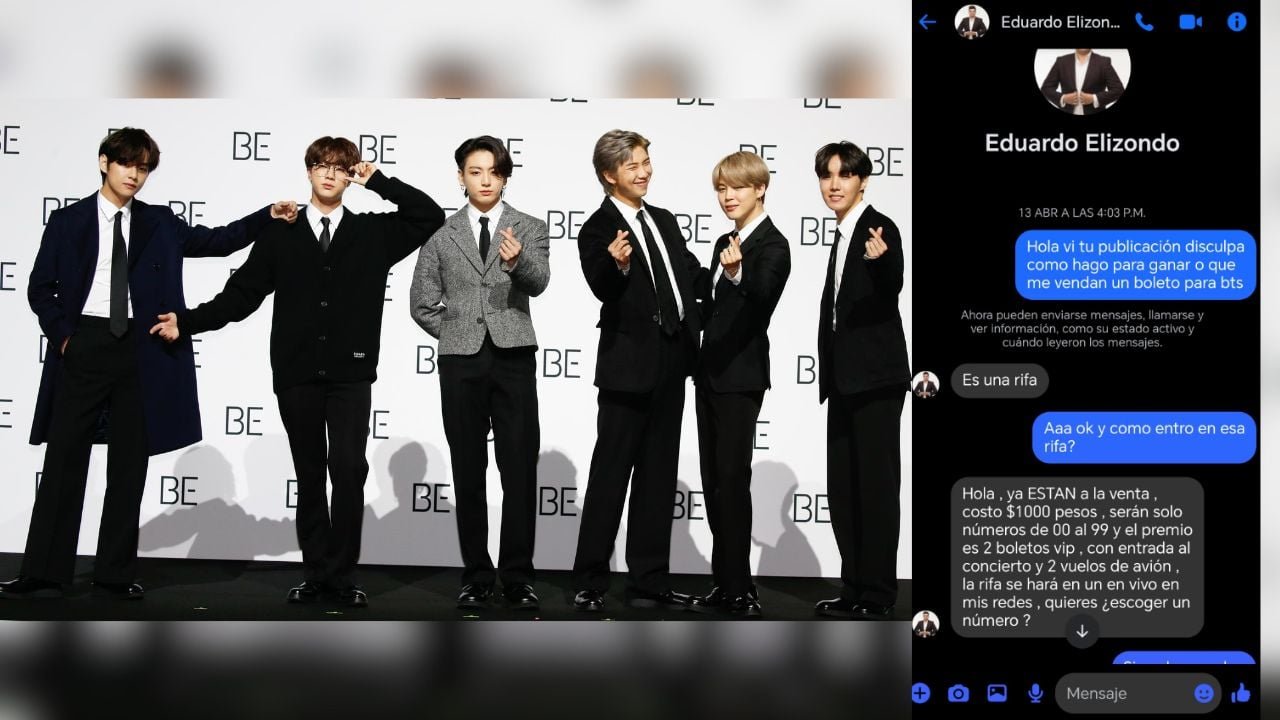Go back using the blue back arrow

927,22
